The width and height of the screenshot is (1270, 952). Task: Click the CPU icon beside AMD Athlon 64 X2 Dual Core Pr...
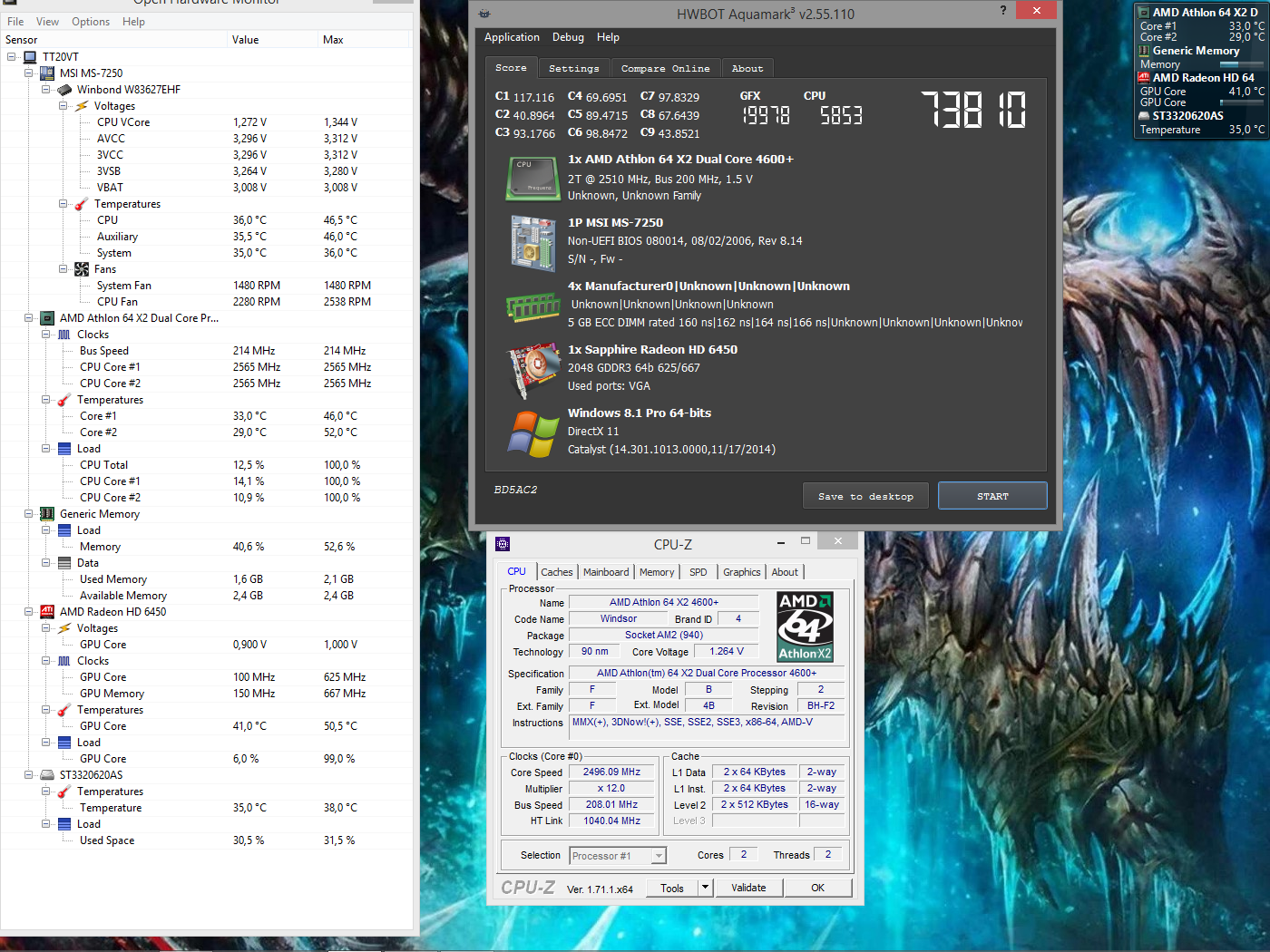47,318
